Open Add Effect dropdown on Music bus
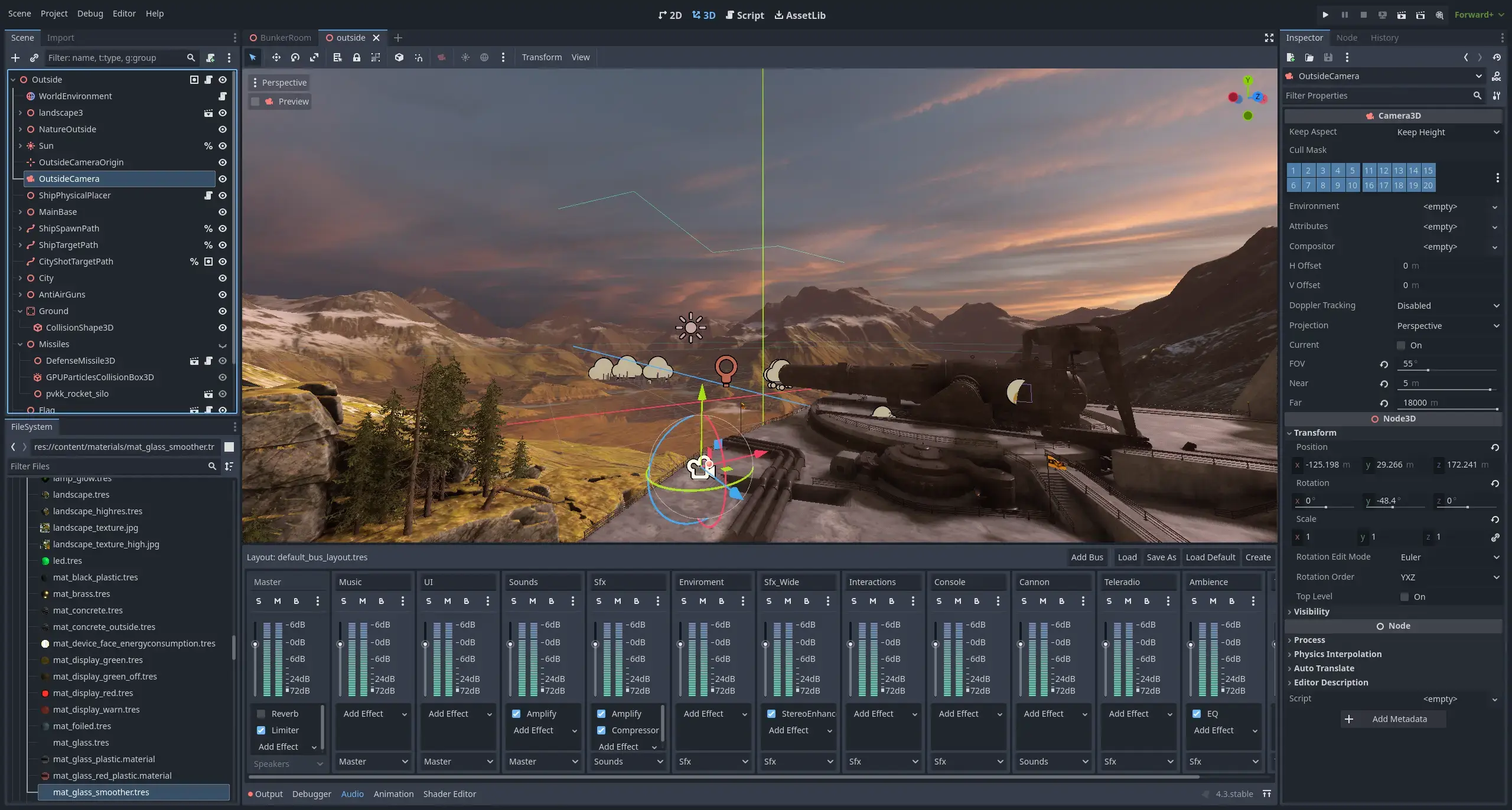The height and width of the screenshot is (810, 1512). coord(374,714)
